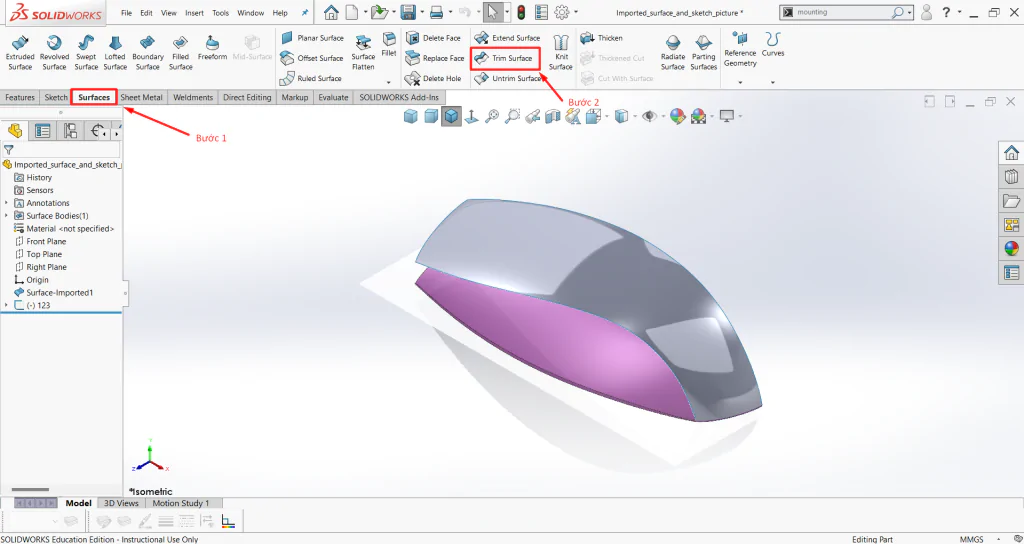Select the Untrim Surface tool

click(508, 78)
